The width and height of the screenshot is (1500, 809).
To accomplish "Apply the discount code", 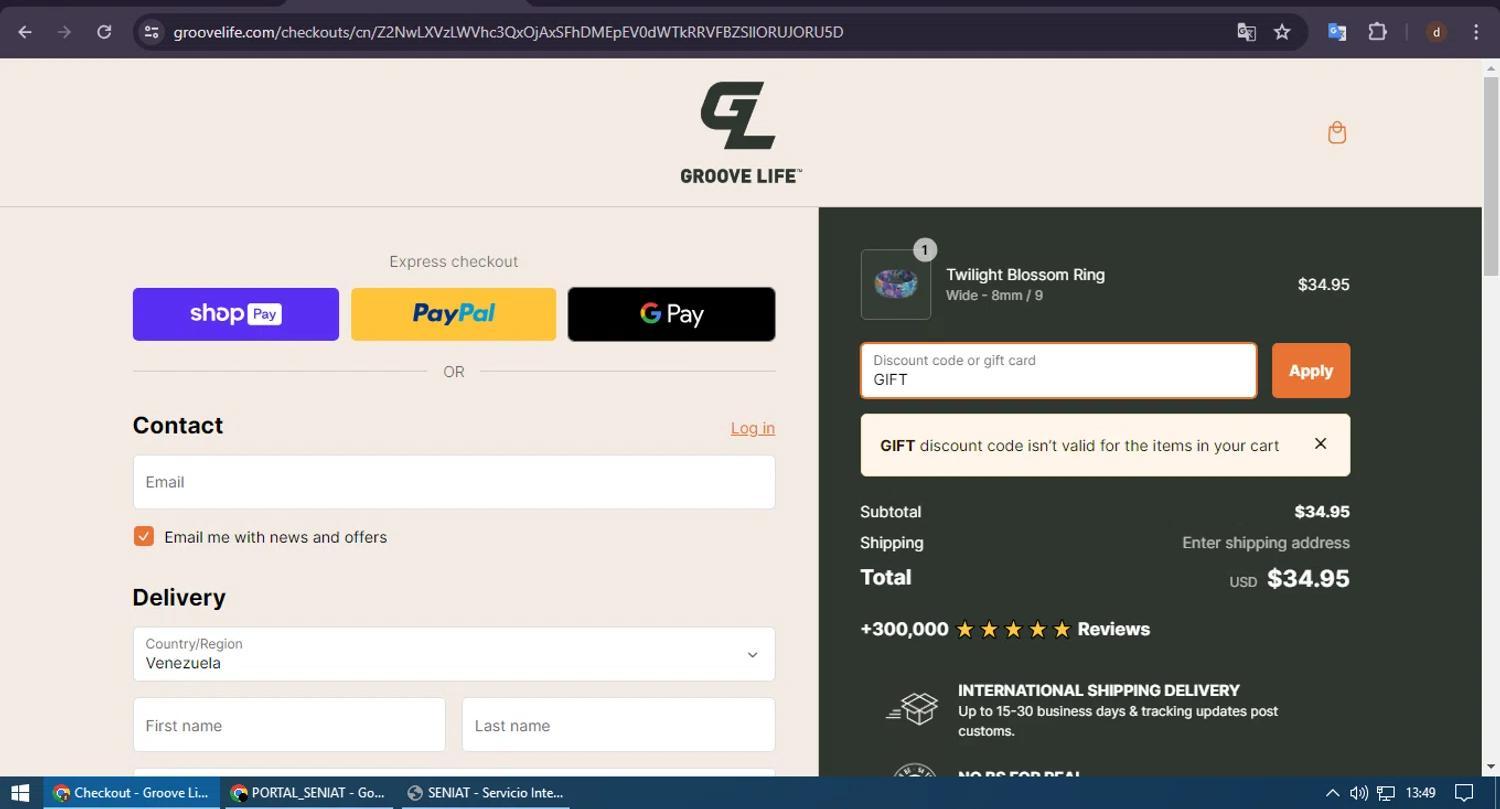I will (x=1311, y=371).
